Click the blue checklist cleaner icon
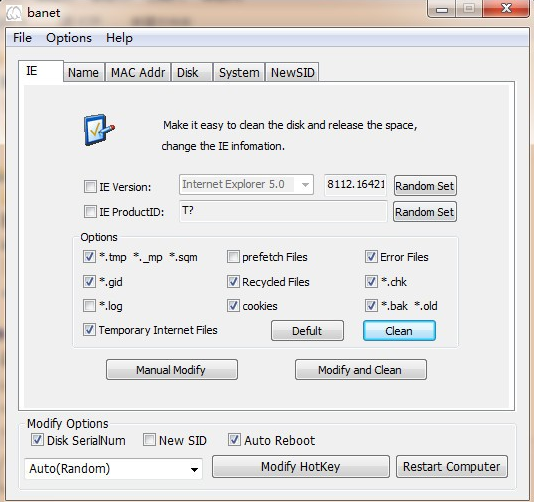Image resolution: width=534 pixels, height=502 pixels. click(99, 130)
